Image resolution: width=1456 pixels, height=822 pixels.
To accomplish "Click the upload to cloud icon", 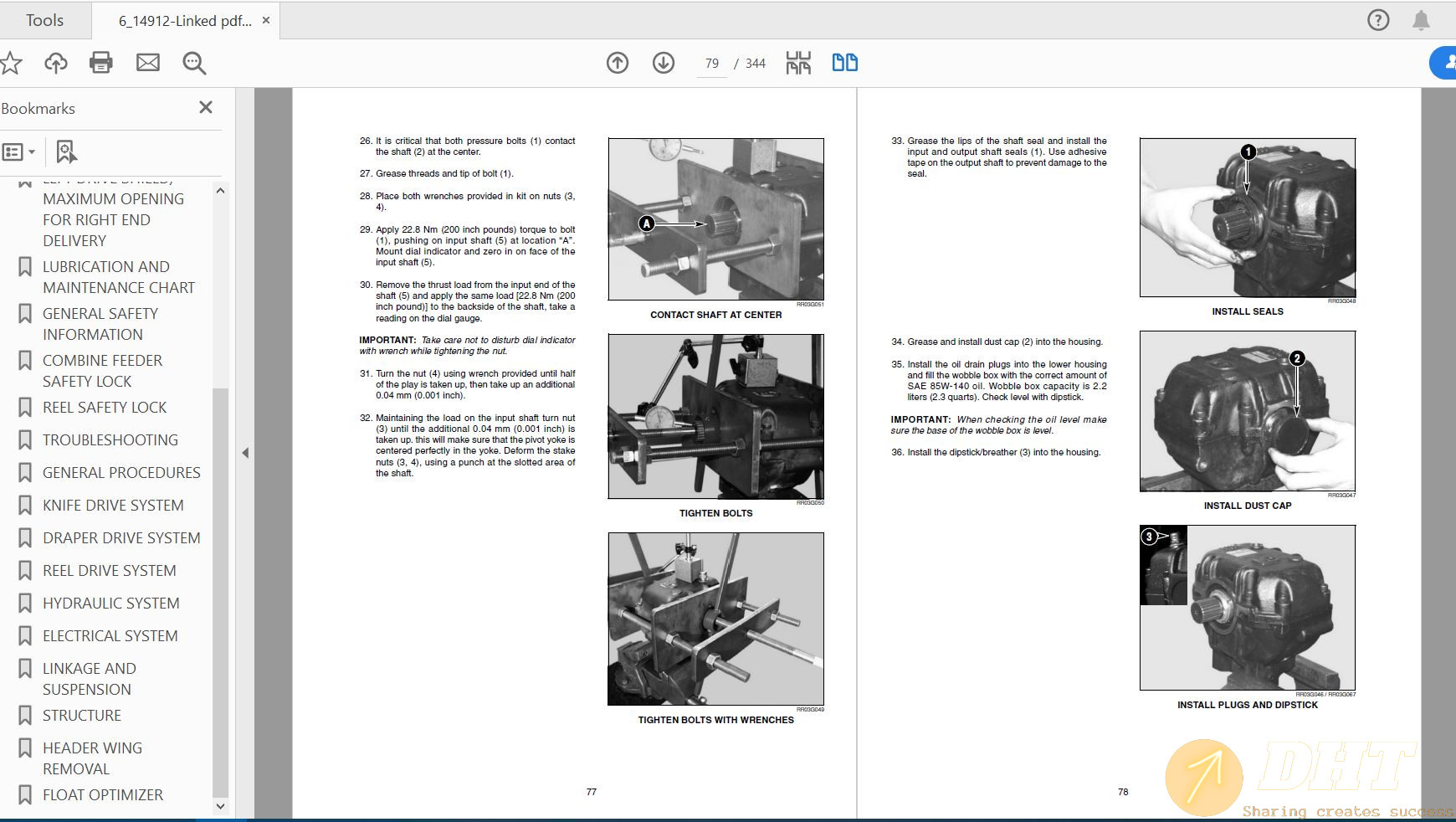I will point(56,63).
